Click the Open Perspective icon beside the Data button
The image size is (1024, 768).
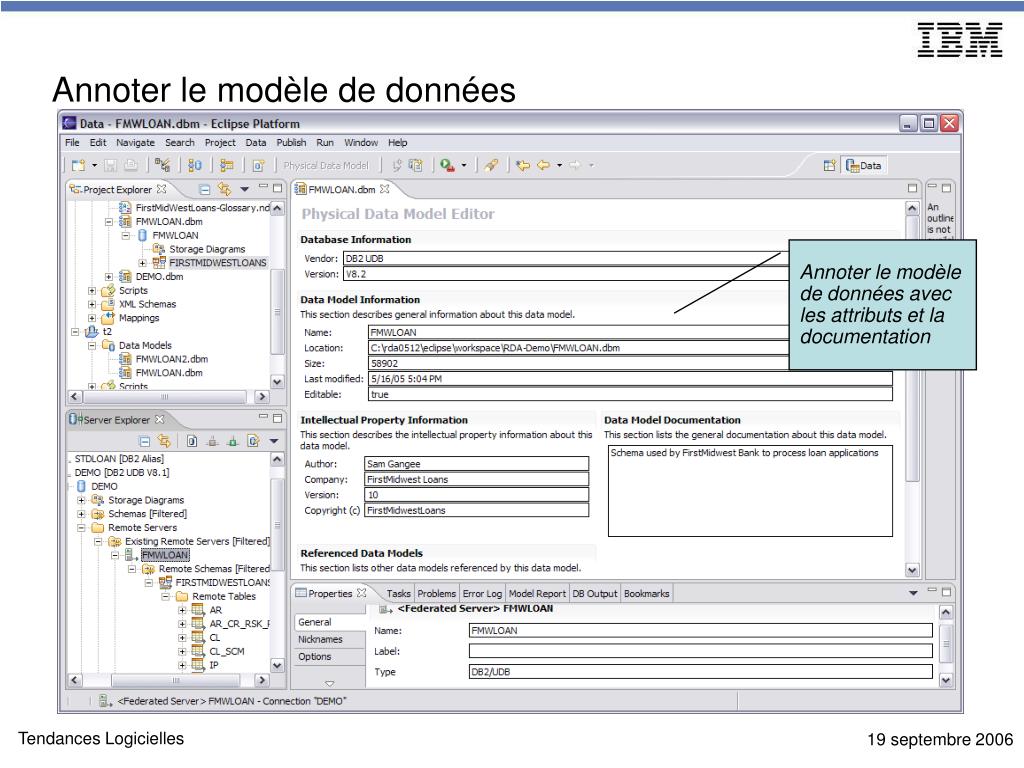(829, 165)
